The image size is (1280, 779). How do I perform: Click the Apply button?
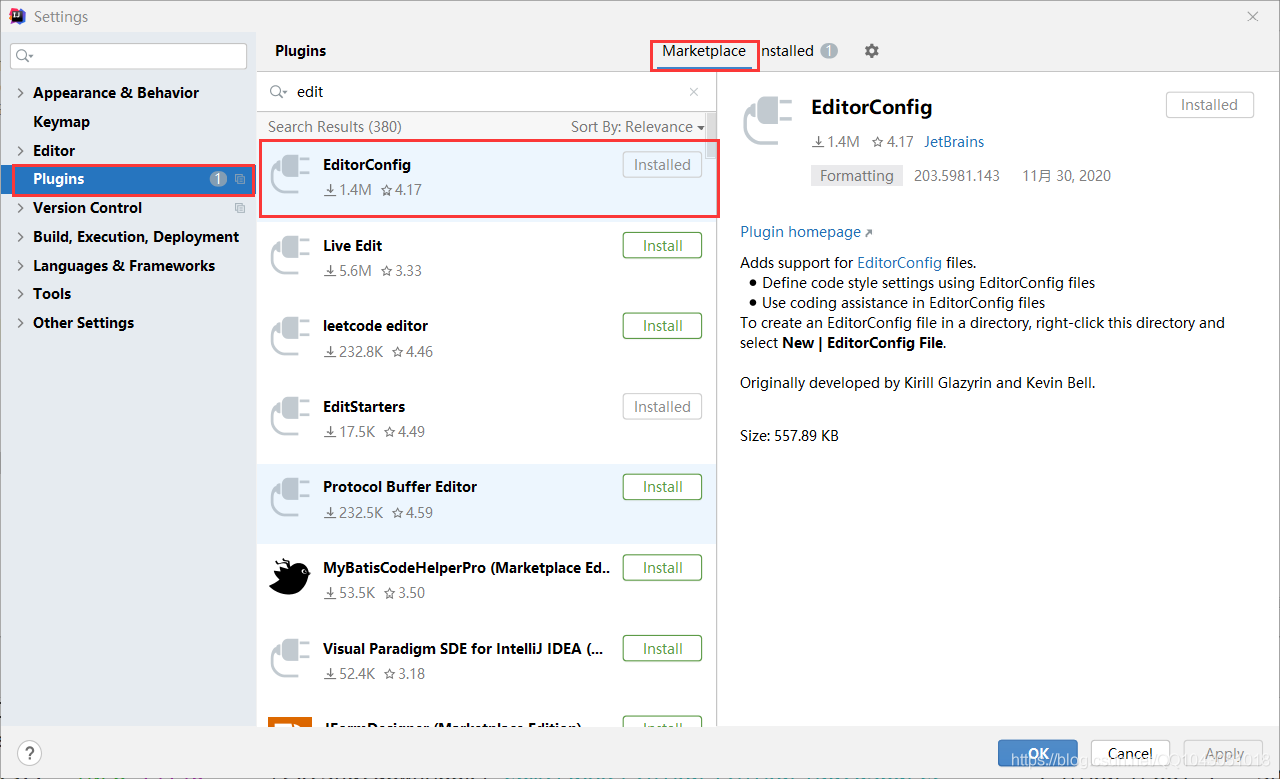pos(1223,753)
